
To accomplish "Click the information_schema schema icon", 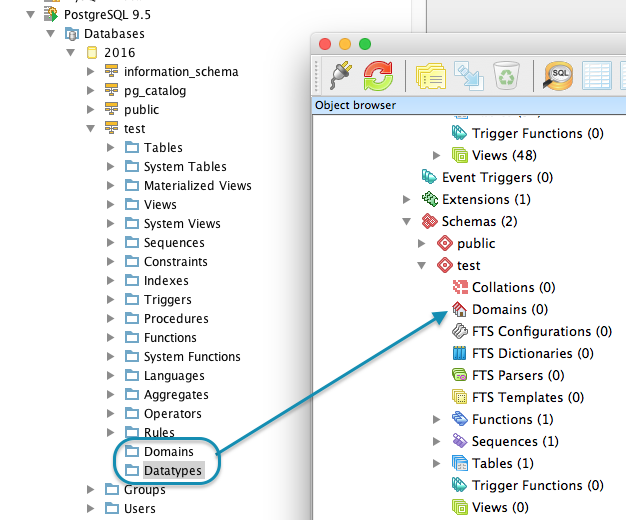I will click(x=111, y=71).
